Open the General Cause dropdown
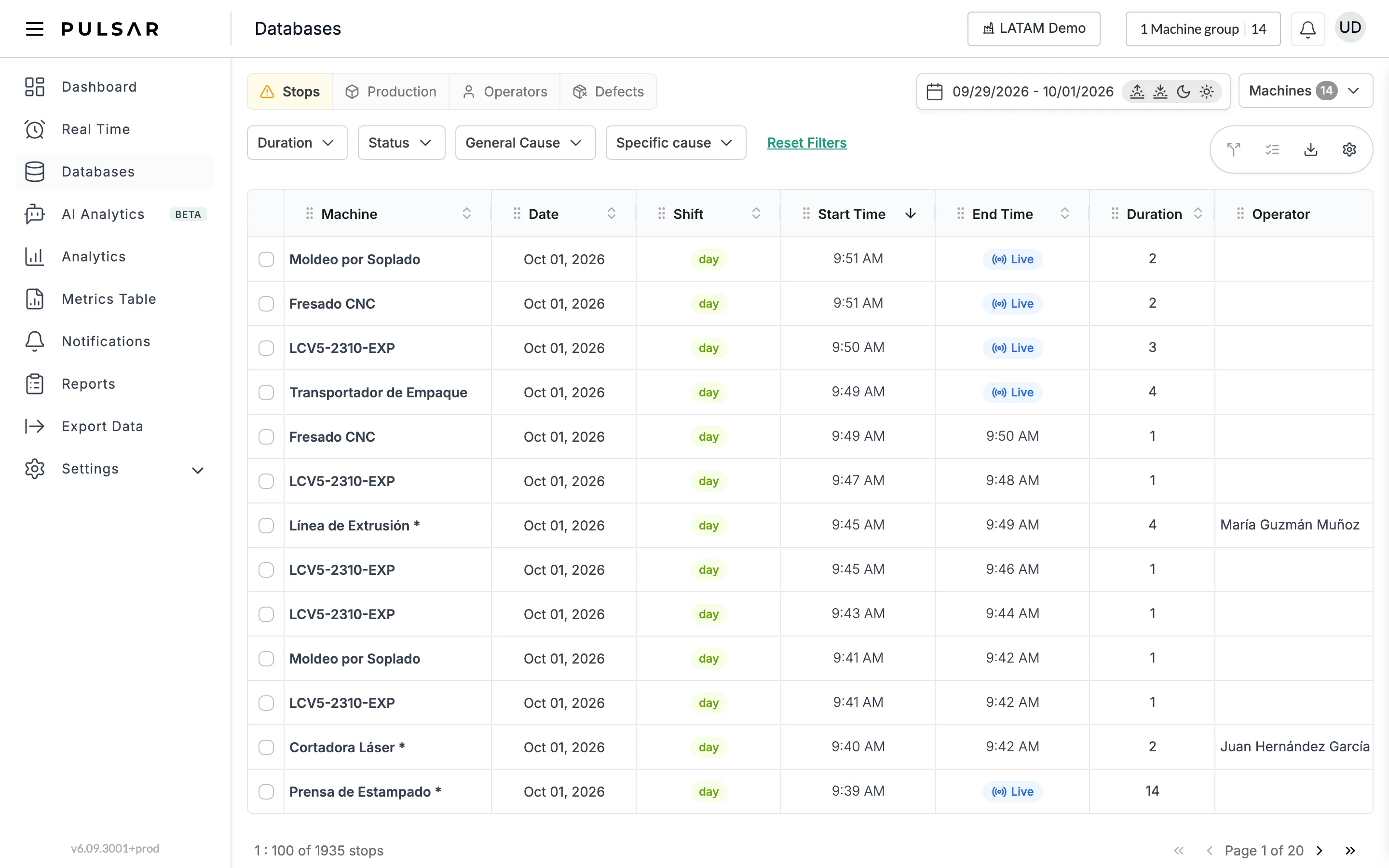The width and height of the screenshot is (1389, 868). coord(525,143)
